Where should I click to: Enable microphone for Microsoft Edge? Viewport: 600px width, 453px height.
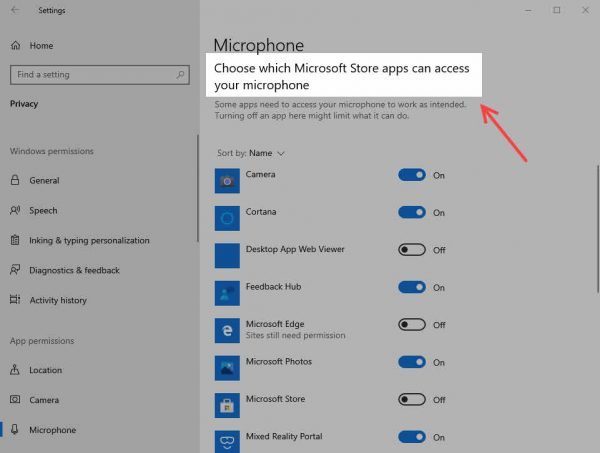[411, 325]
